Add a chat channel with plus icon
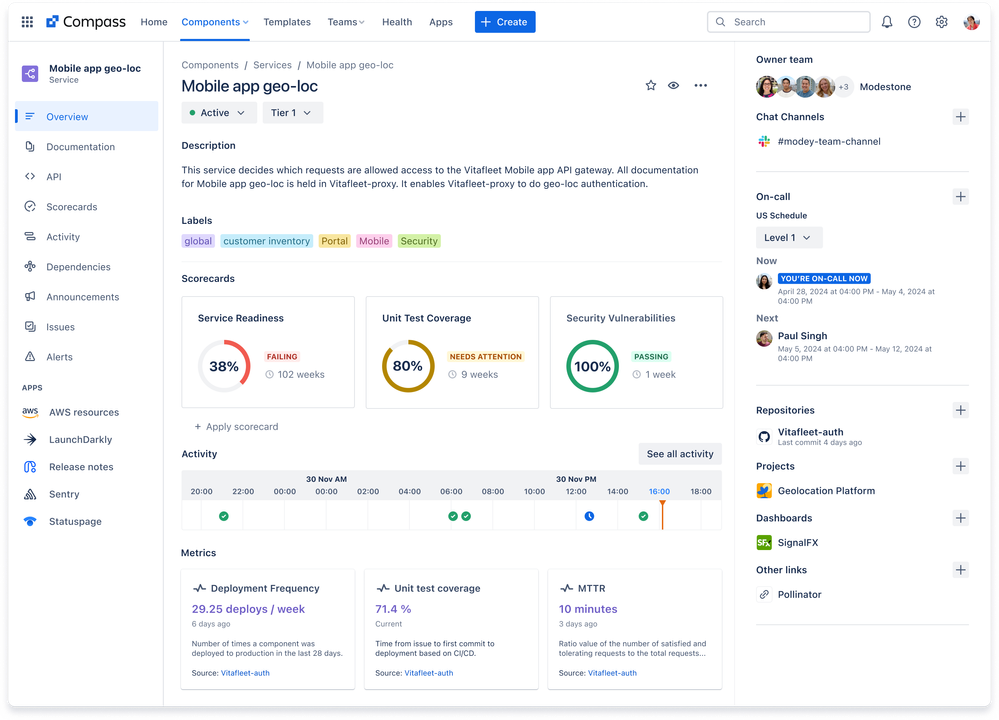The height and width of the screenshot is (720, 999). (961, 117)
